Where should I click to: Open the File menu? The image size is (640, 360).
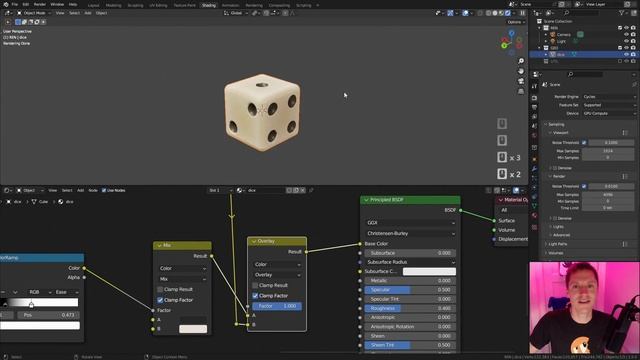tap(14, 4)
